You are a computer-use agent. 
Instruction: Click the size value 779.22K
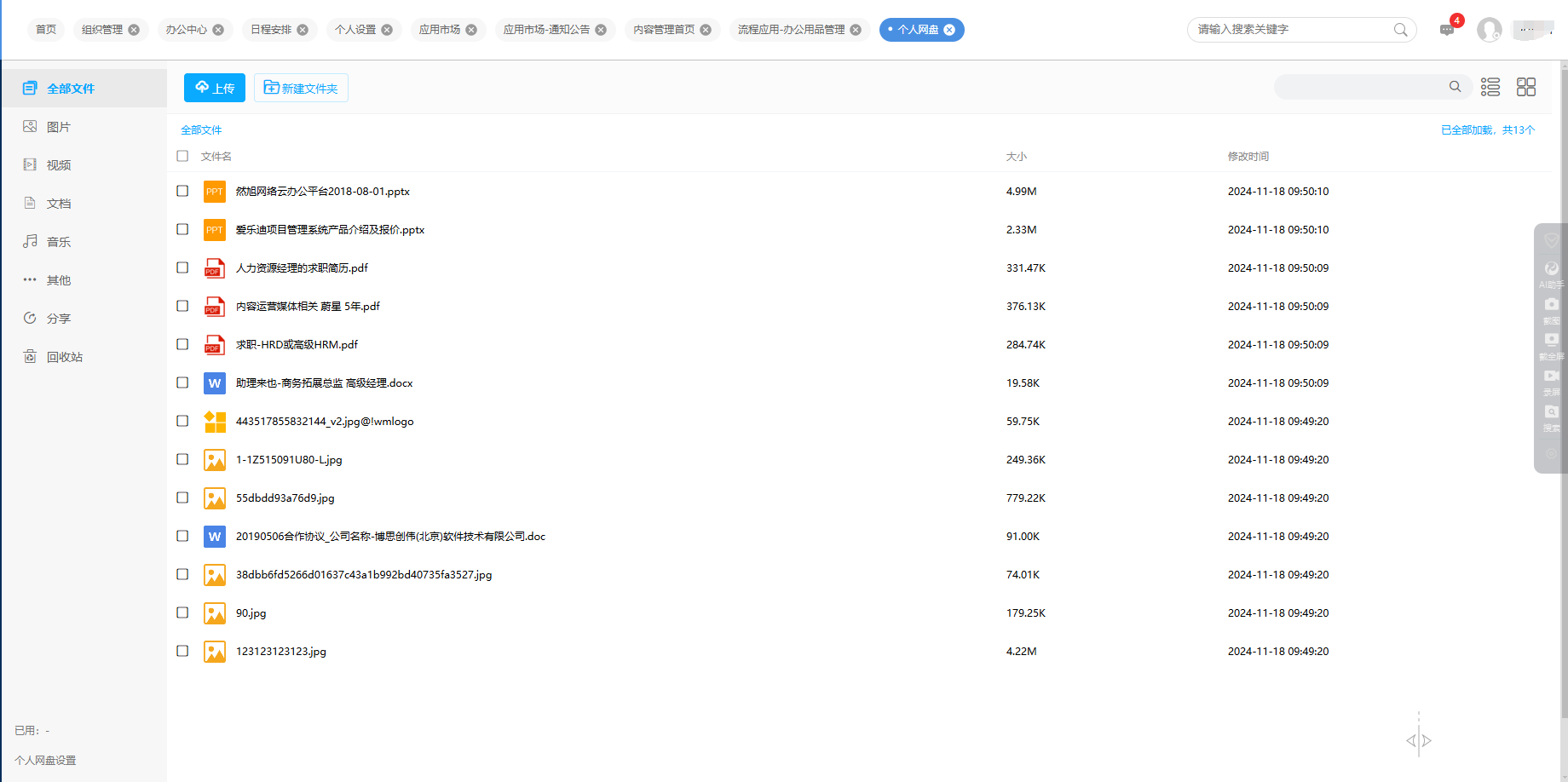coord(1026,498)
